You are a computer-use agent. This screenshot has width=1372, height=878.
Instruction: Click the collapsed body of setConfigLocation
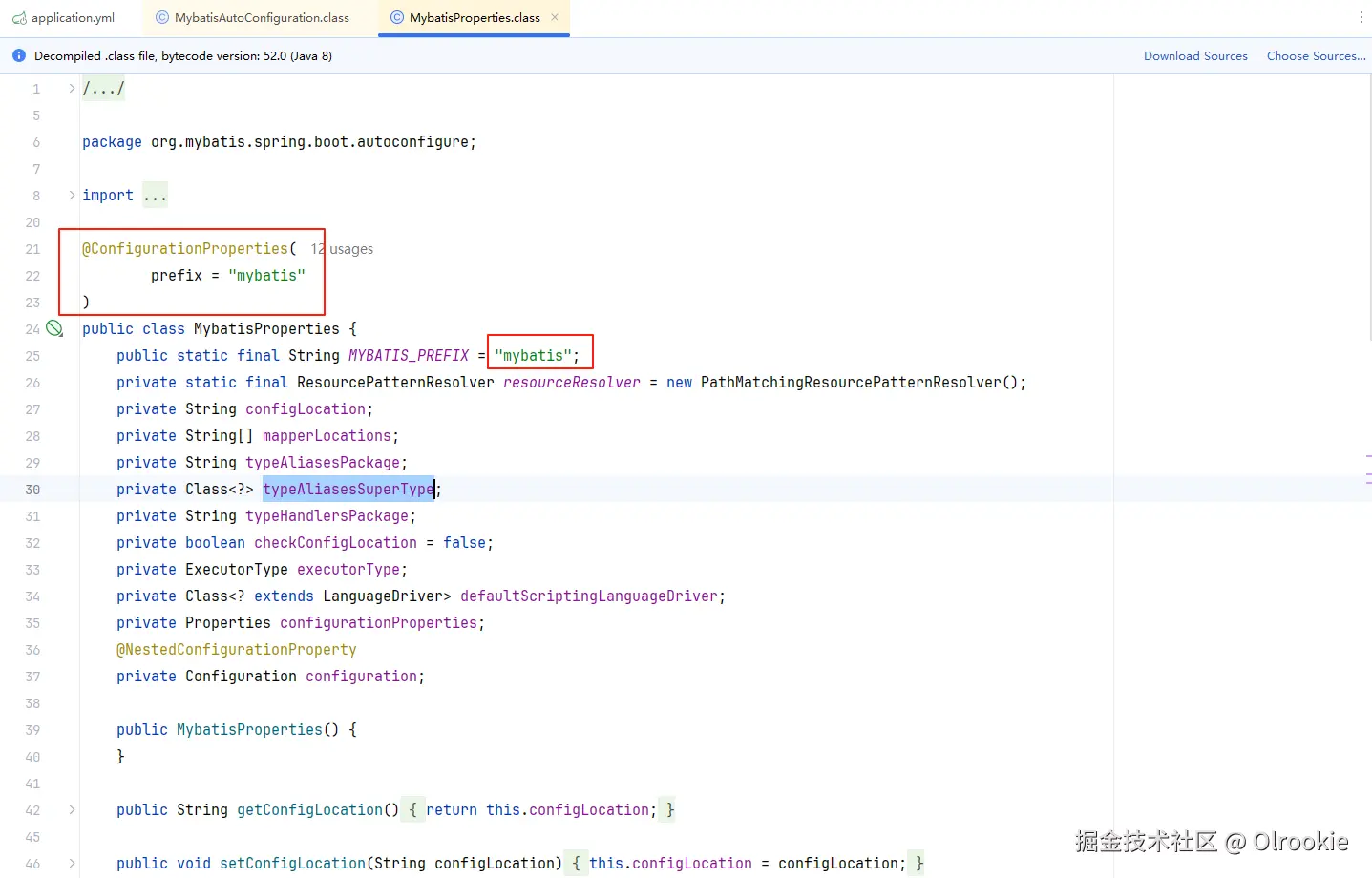[x=744, y=864]
